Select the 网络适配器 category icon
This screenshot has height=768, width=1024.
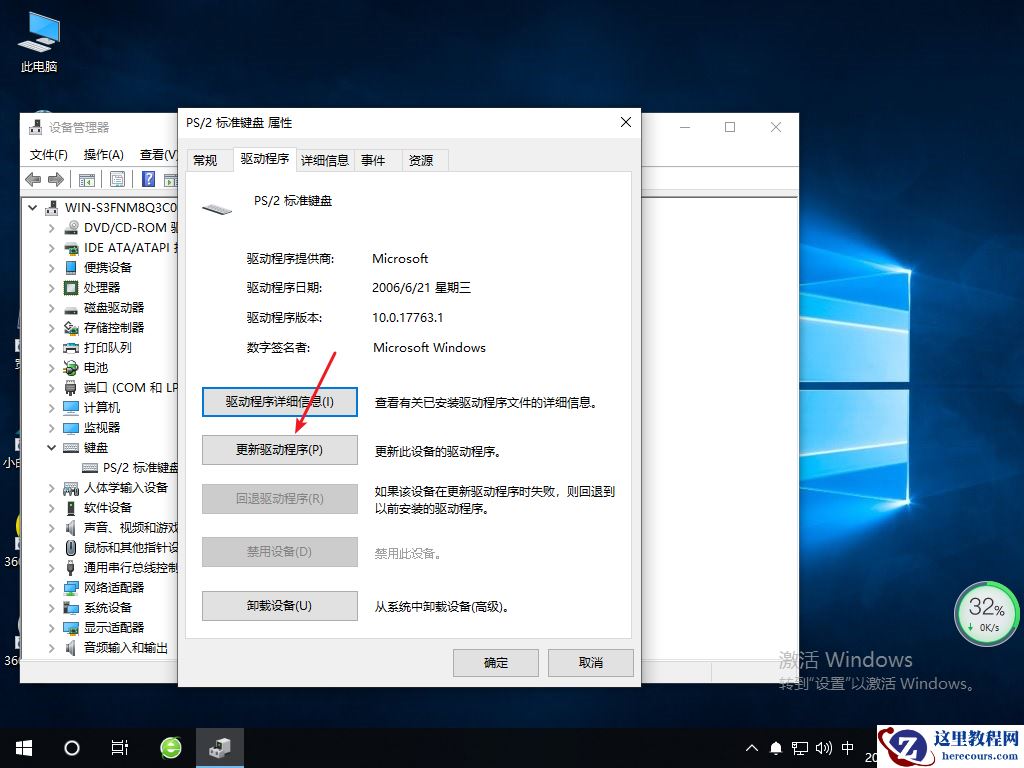[x=72, y=587]
